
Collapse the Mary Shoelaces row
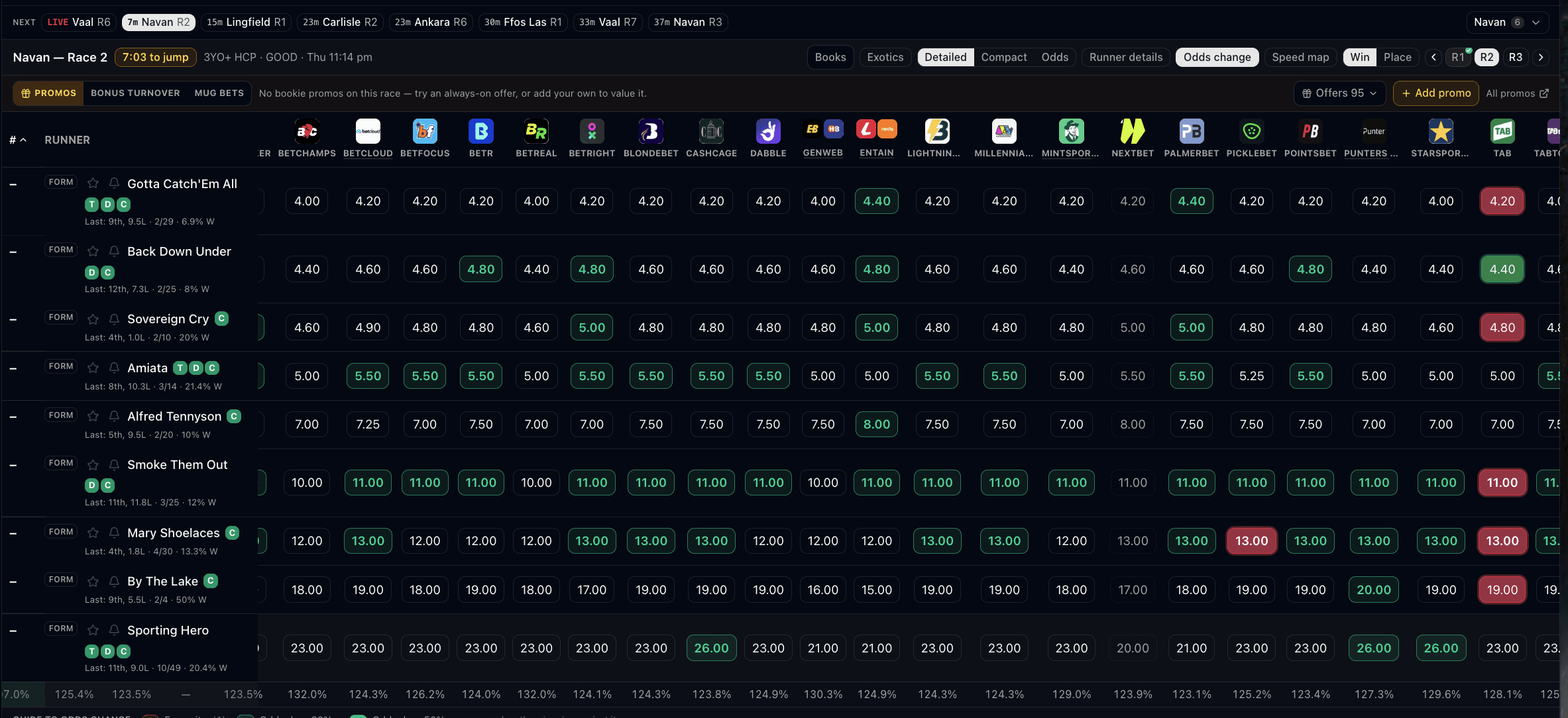pyautogui.click(x=13, y=533)
